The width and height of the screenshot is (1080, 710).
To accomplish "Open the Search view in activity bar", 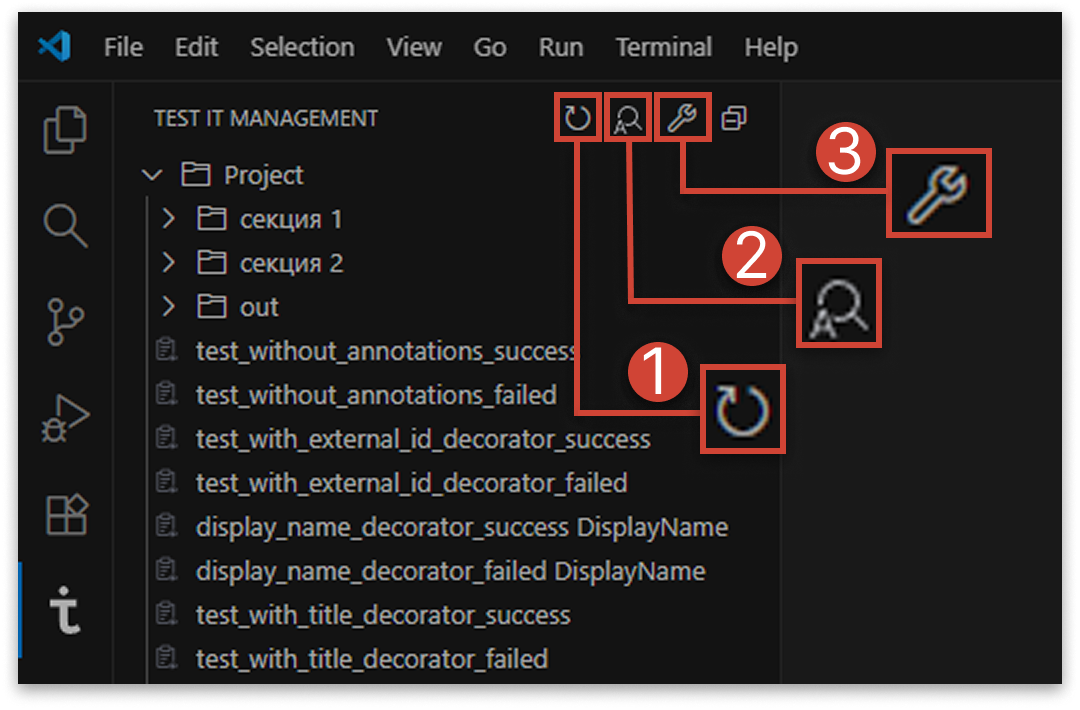I will (63, 227).
